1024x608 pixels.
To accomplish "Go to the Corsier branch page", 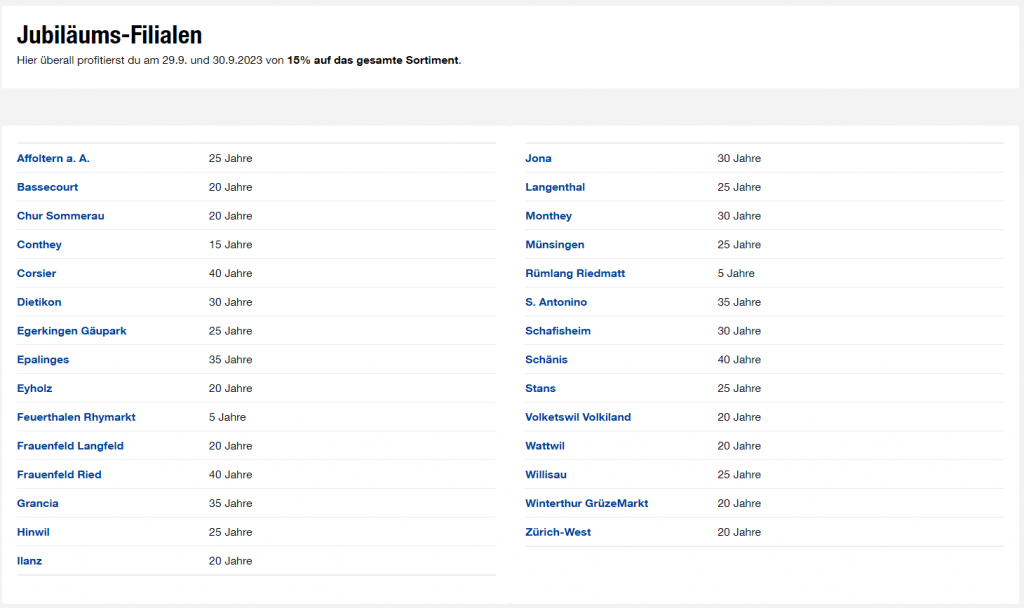I will coord(38,274).
